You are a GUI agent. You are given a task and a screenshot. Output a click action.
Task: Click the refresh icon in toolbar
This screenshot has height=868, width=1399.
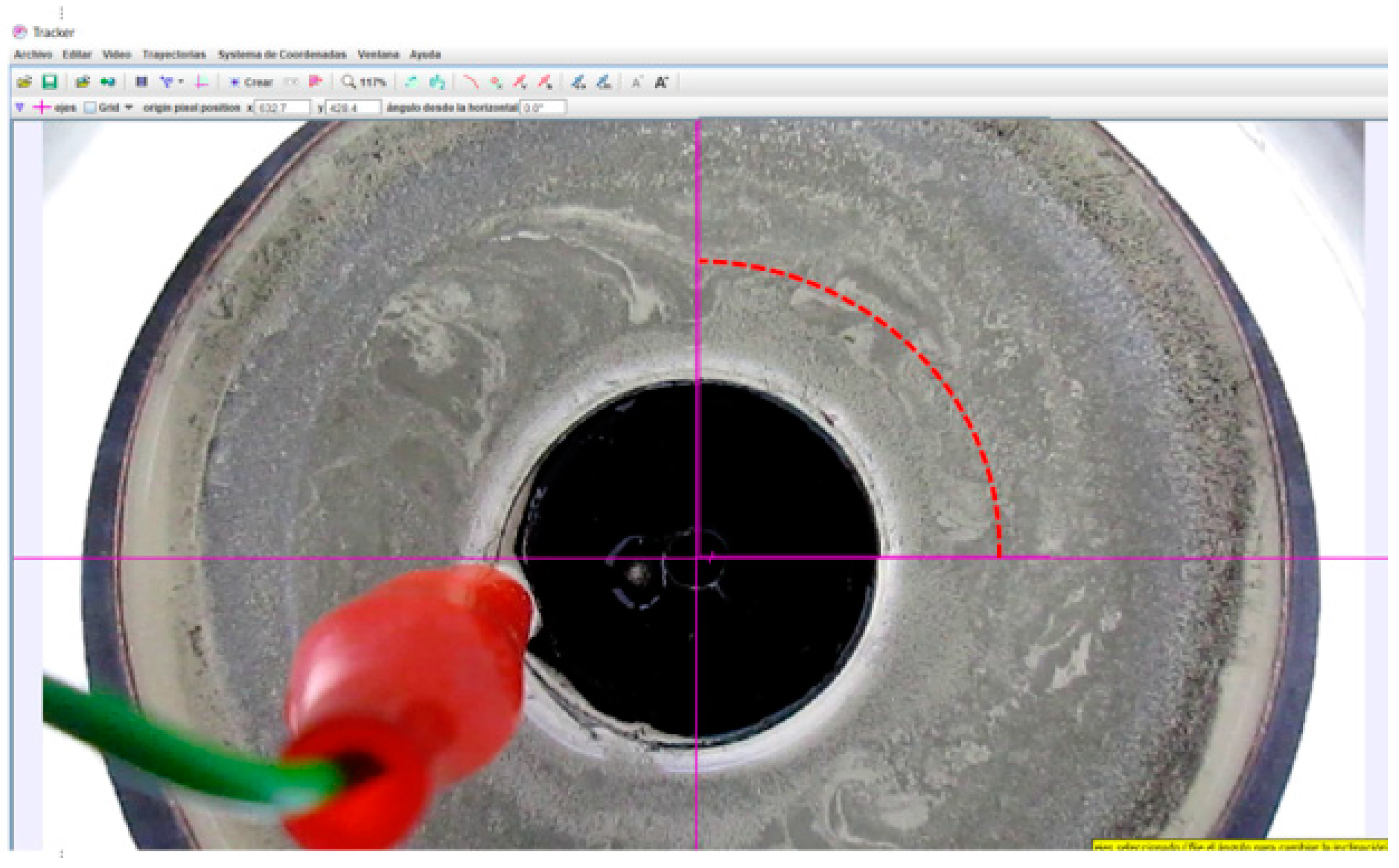411,82
